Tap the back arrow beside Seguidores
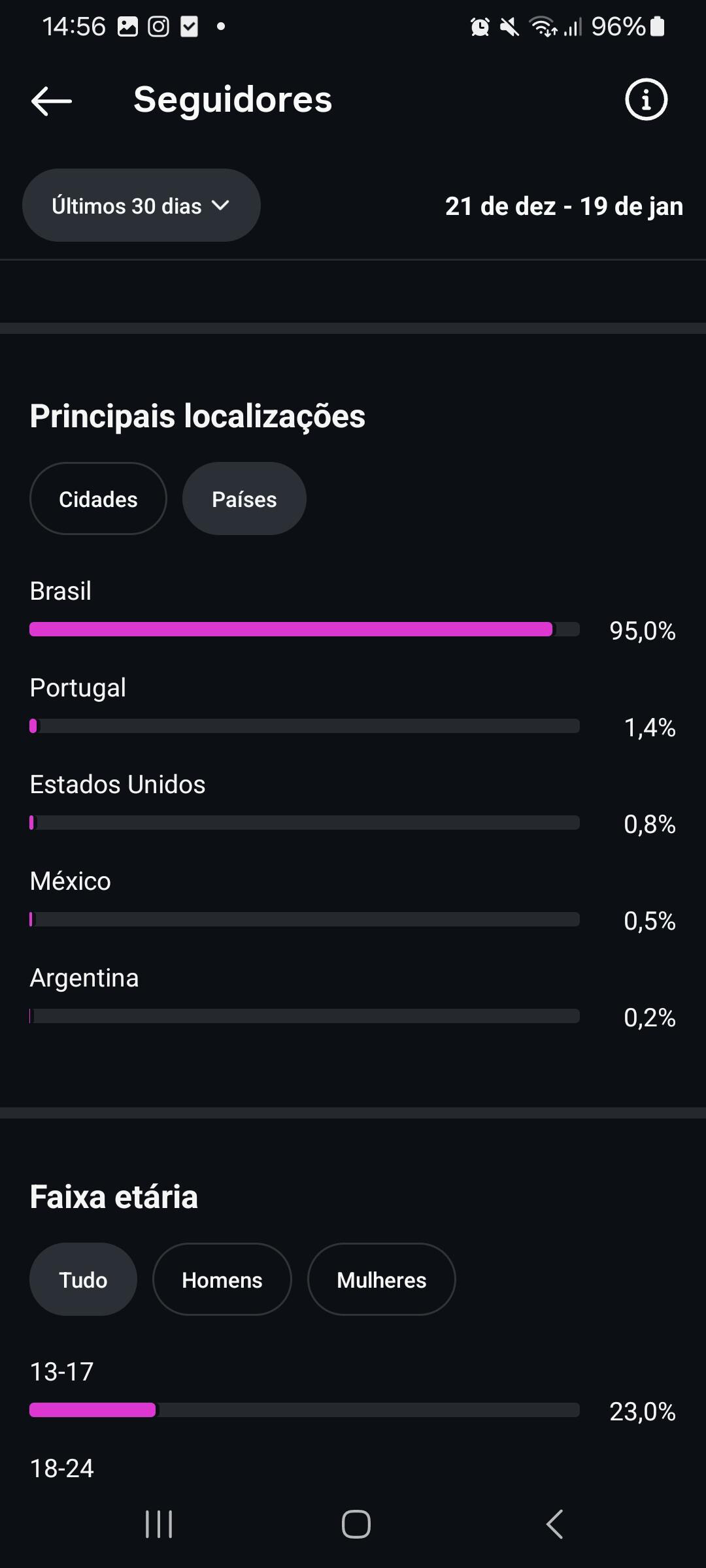 tap(52, 101)
